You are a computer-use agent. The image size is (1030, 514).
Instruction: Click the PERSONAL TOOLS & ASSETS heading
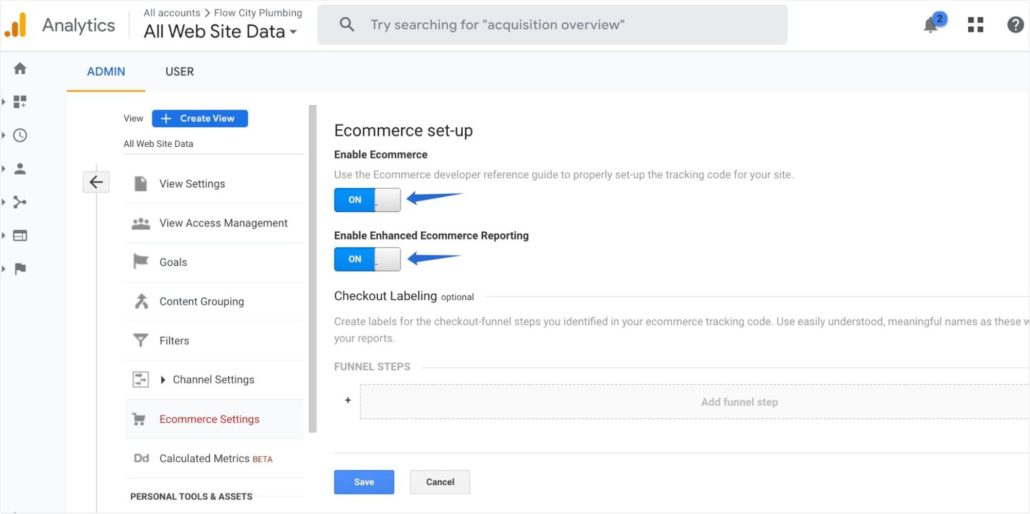pyautogui.click(x=191, y=496)
